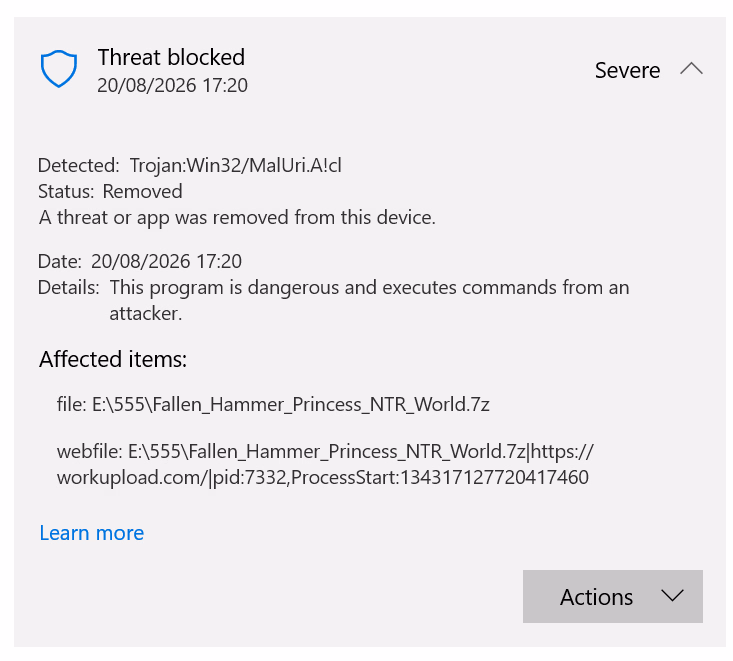This screenshot has width=733, height=661.
Task: Click the threat removed message text
Action: click(x=237, y=218)
